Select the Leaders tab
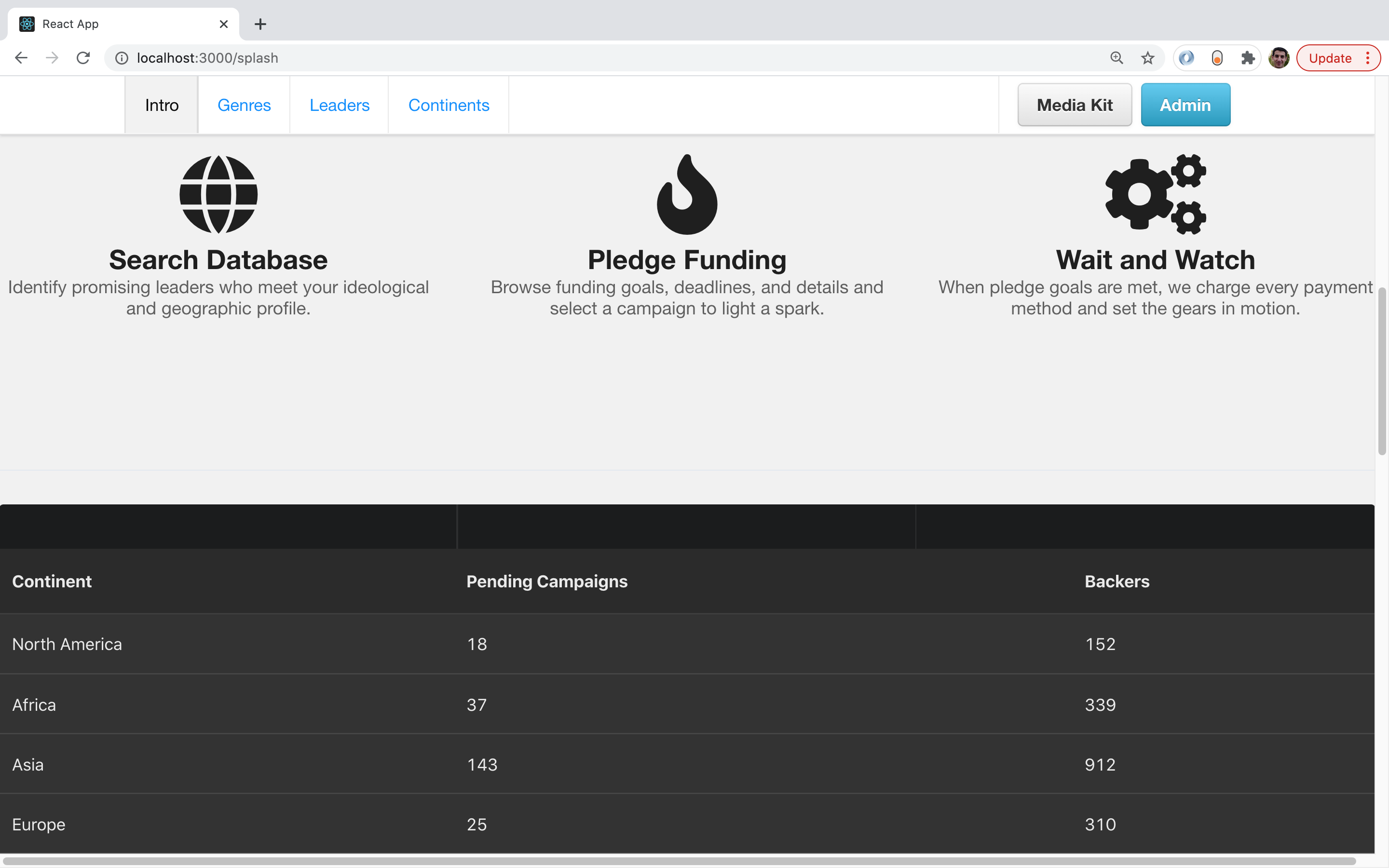The height and width of the screenshot is (868, 1389). [339, 105]
